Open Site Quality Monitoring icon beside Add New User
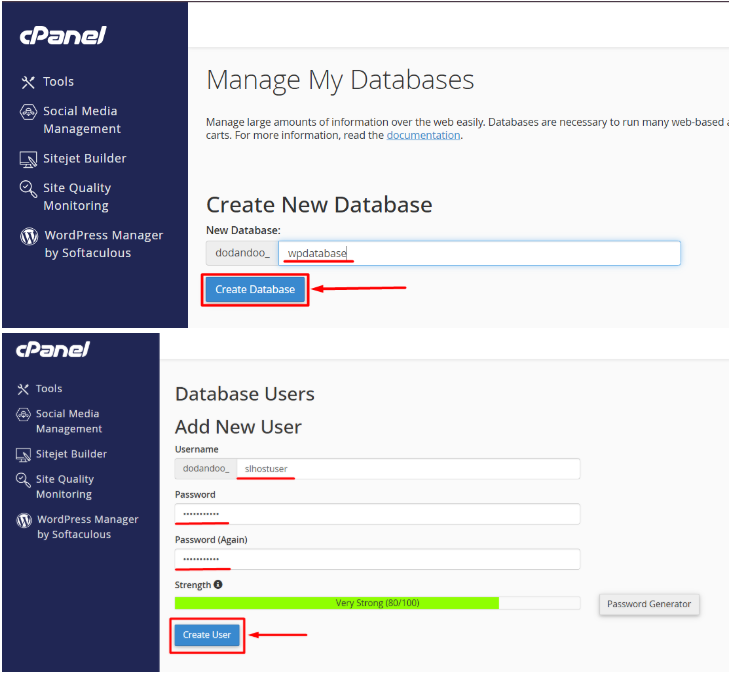This screenshot has height=696, width=731. tap(23, 481)
